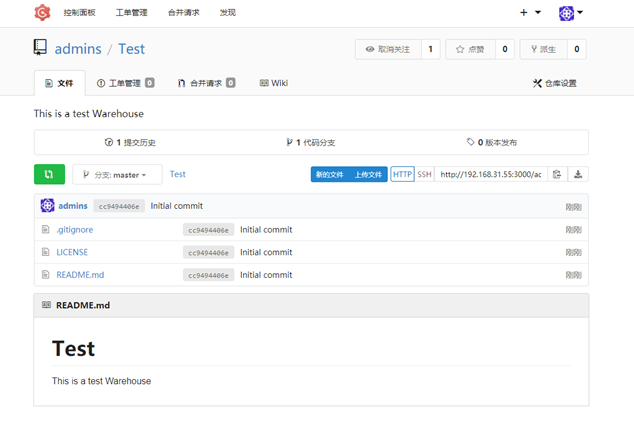
Task: Star the repository with 点赞 button
Action: (x=470, y=49)
